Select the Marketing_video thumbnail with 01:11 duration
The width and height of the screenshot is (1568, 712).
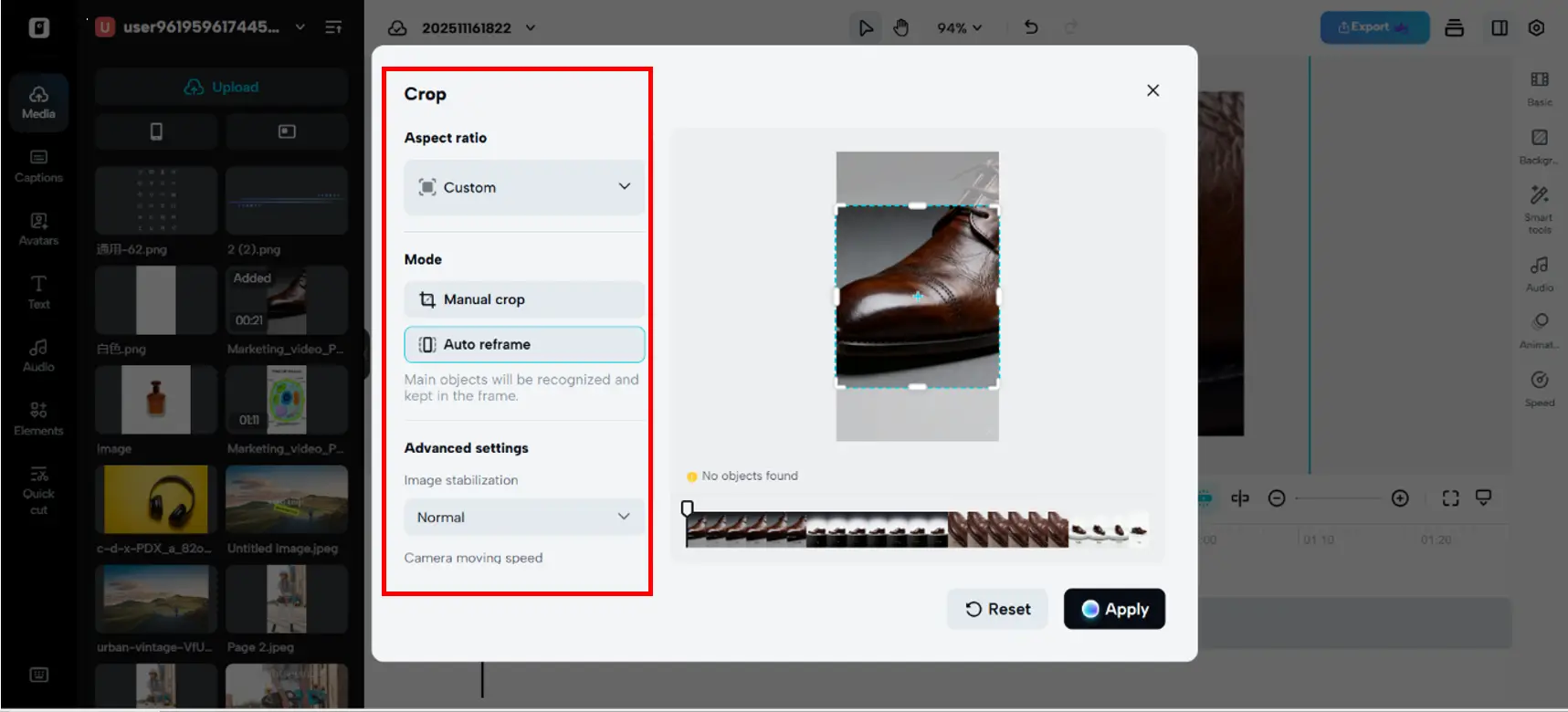coord(287,400)
